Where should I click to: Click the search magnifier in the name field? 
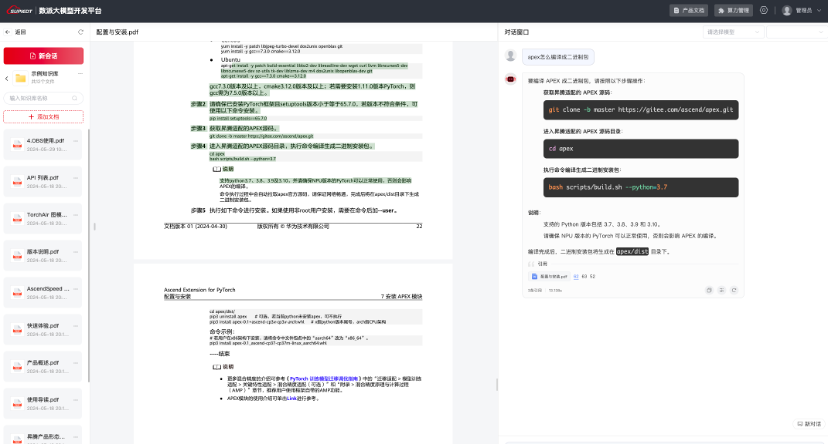(75, 98)
